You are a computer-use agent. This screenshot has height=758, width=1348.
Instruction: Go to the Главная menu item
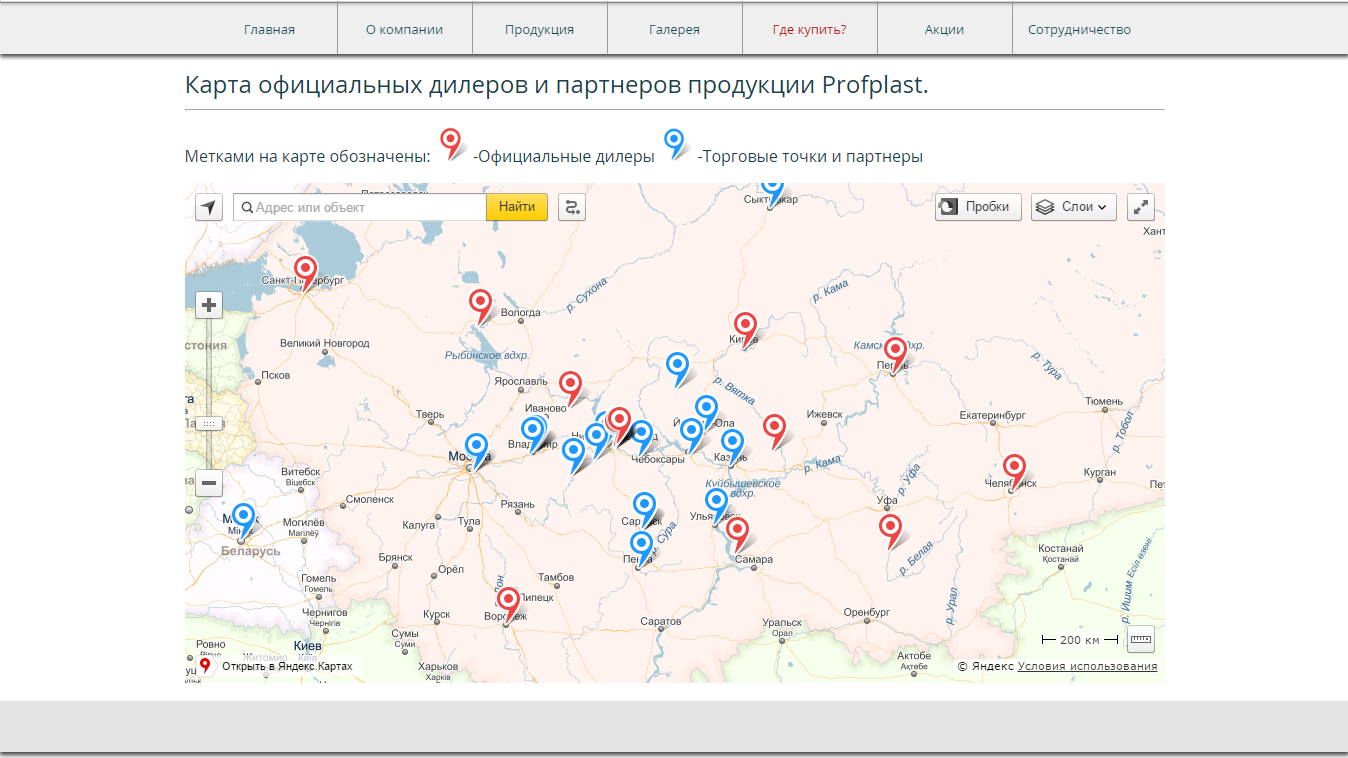click(269, 29)
